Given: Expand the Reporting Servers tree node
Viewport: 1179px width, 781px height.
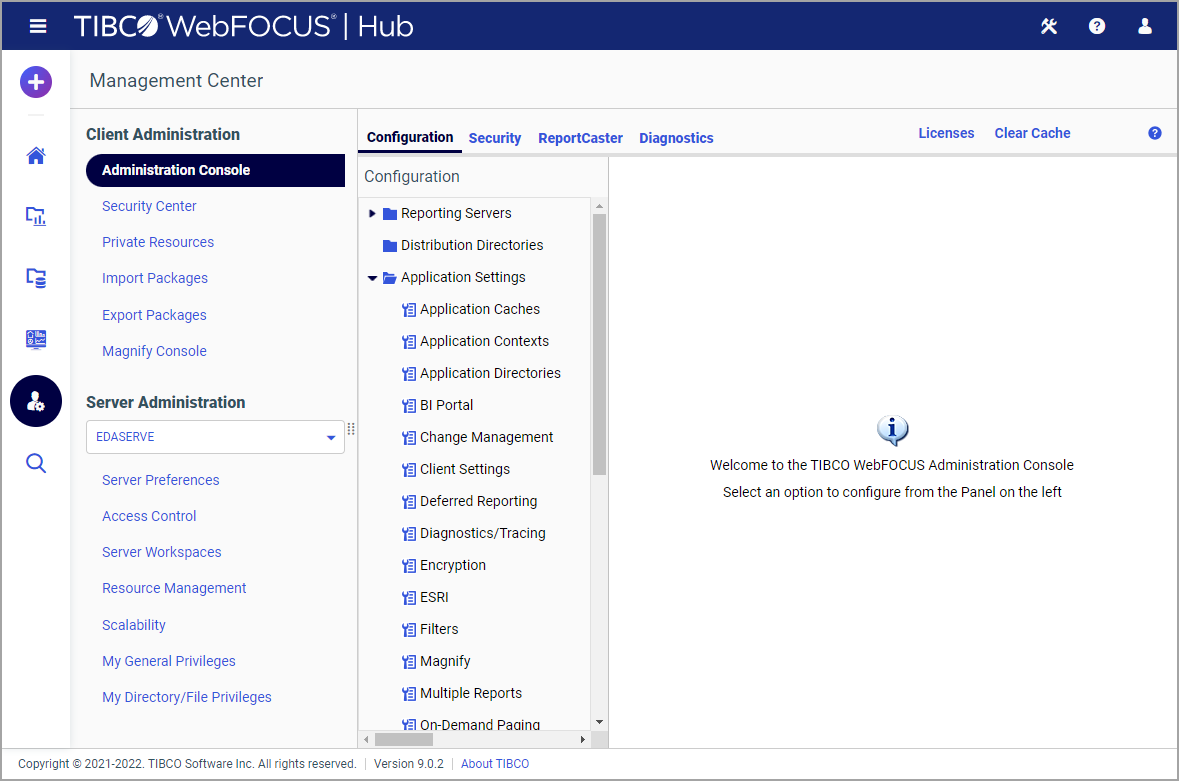Looking at the screenshot, I should point(372,213).
